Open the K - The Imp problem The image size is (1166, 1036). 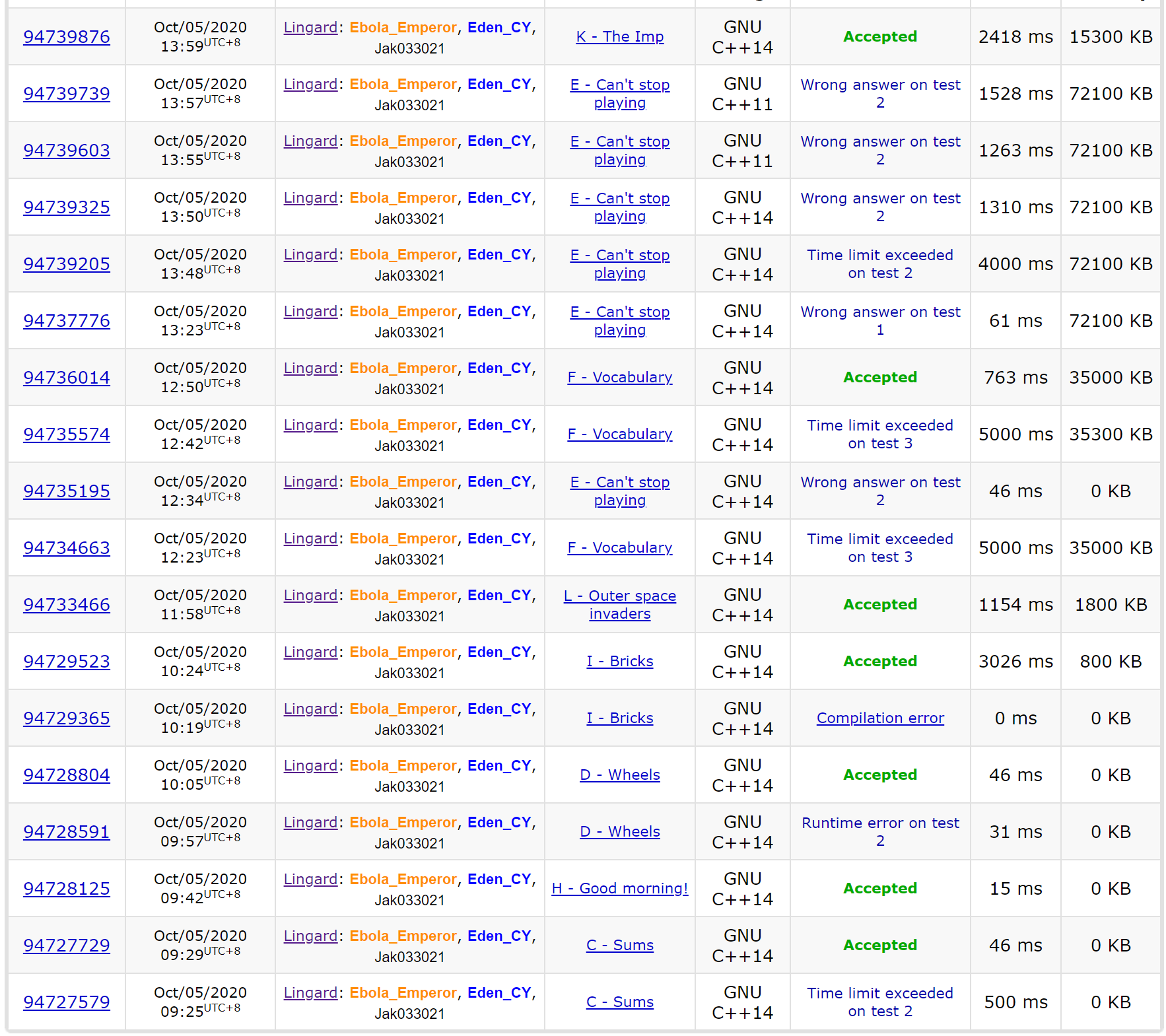click(619, 37)
